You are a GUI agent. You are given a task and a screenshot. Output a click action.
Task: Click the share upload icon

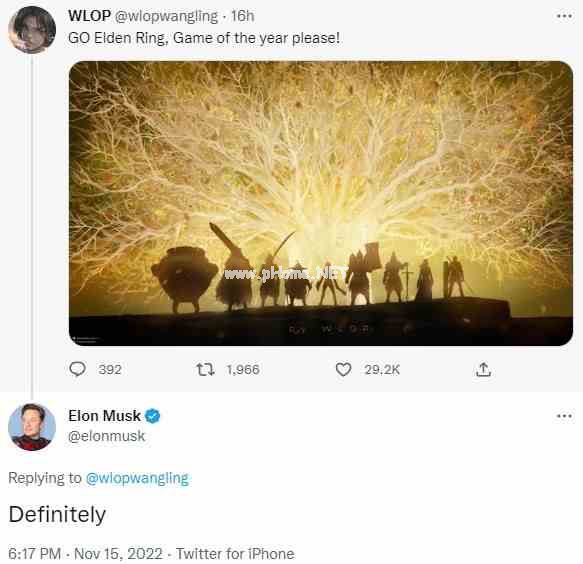483,370
